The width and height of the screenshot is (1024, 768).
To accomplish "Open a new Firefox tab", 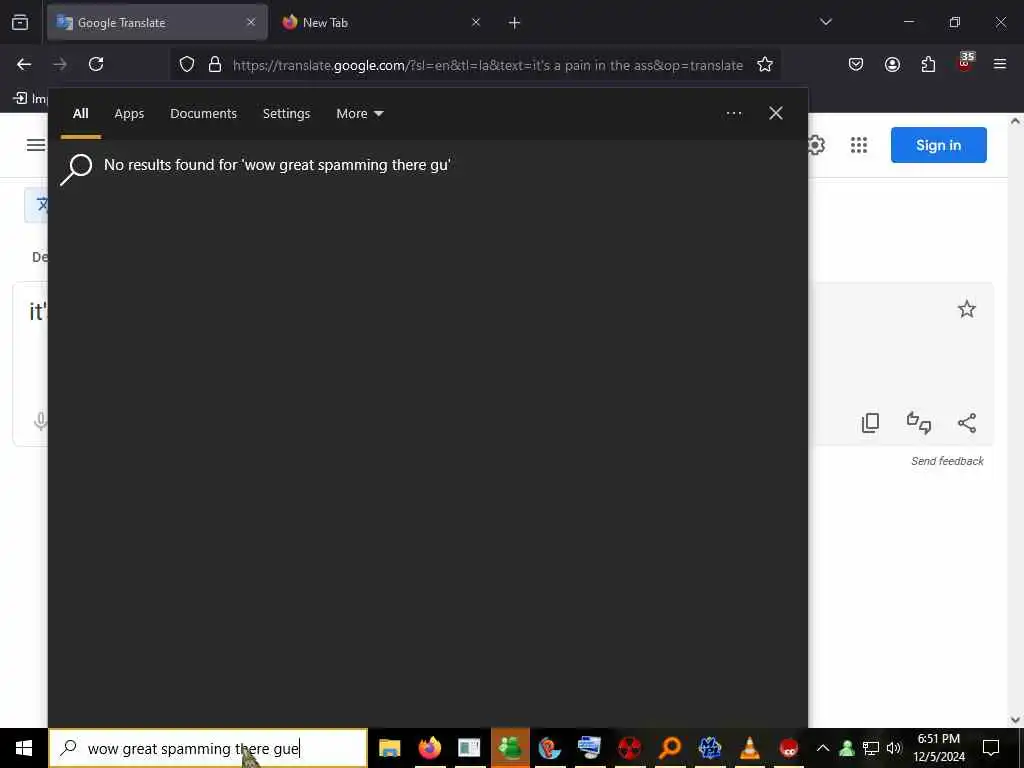I will click(514, 23).
